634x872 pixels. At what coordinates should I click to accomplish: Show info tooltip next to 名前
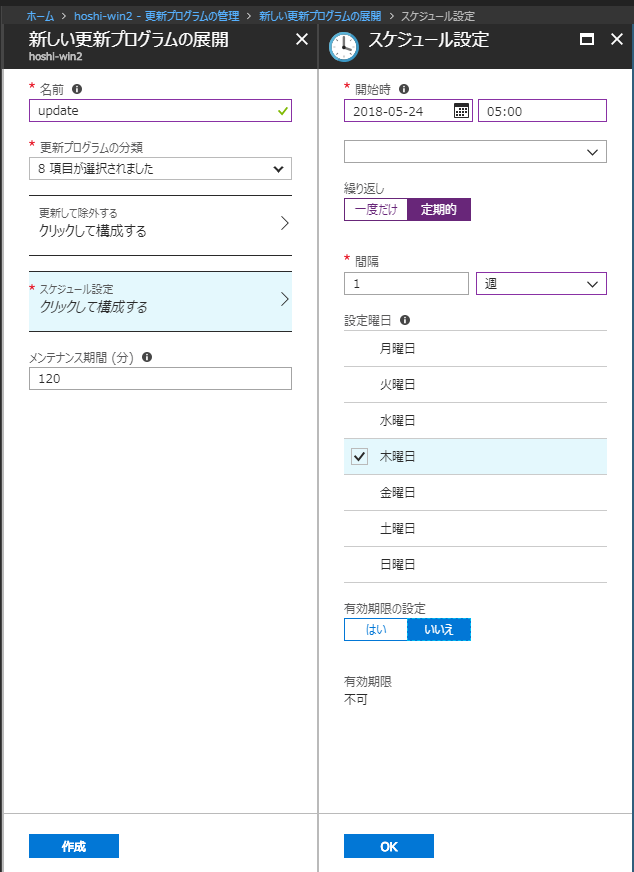(77, 89)
